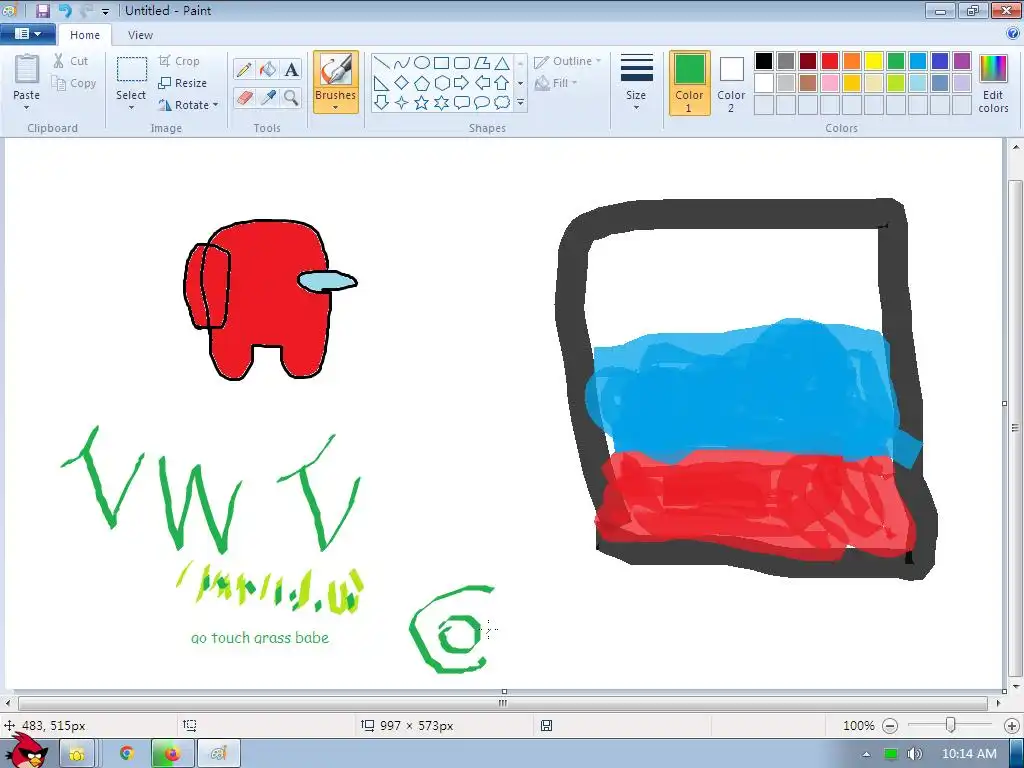Click the Save icon in title bar
1024x768 pixels.
pos(43,10)
